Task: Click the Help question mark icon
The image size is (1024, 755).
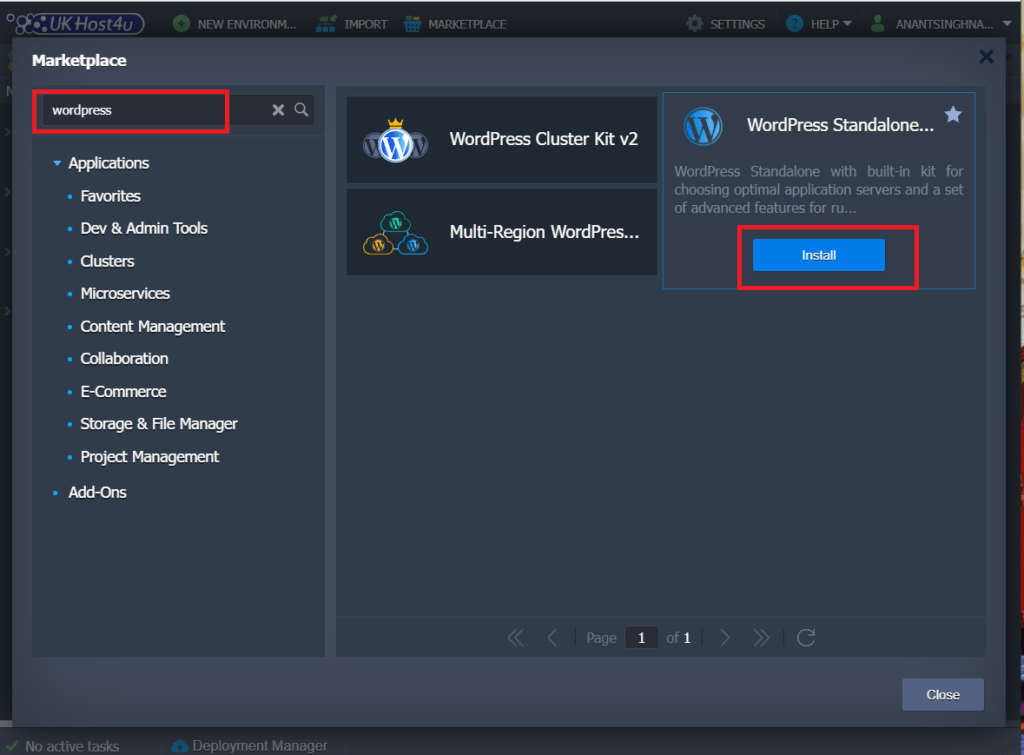Action: pos(794,24)
